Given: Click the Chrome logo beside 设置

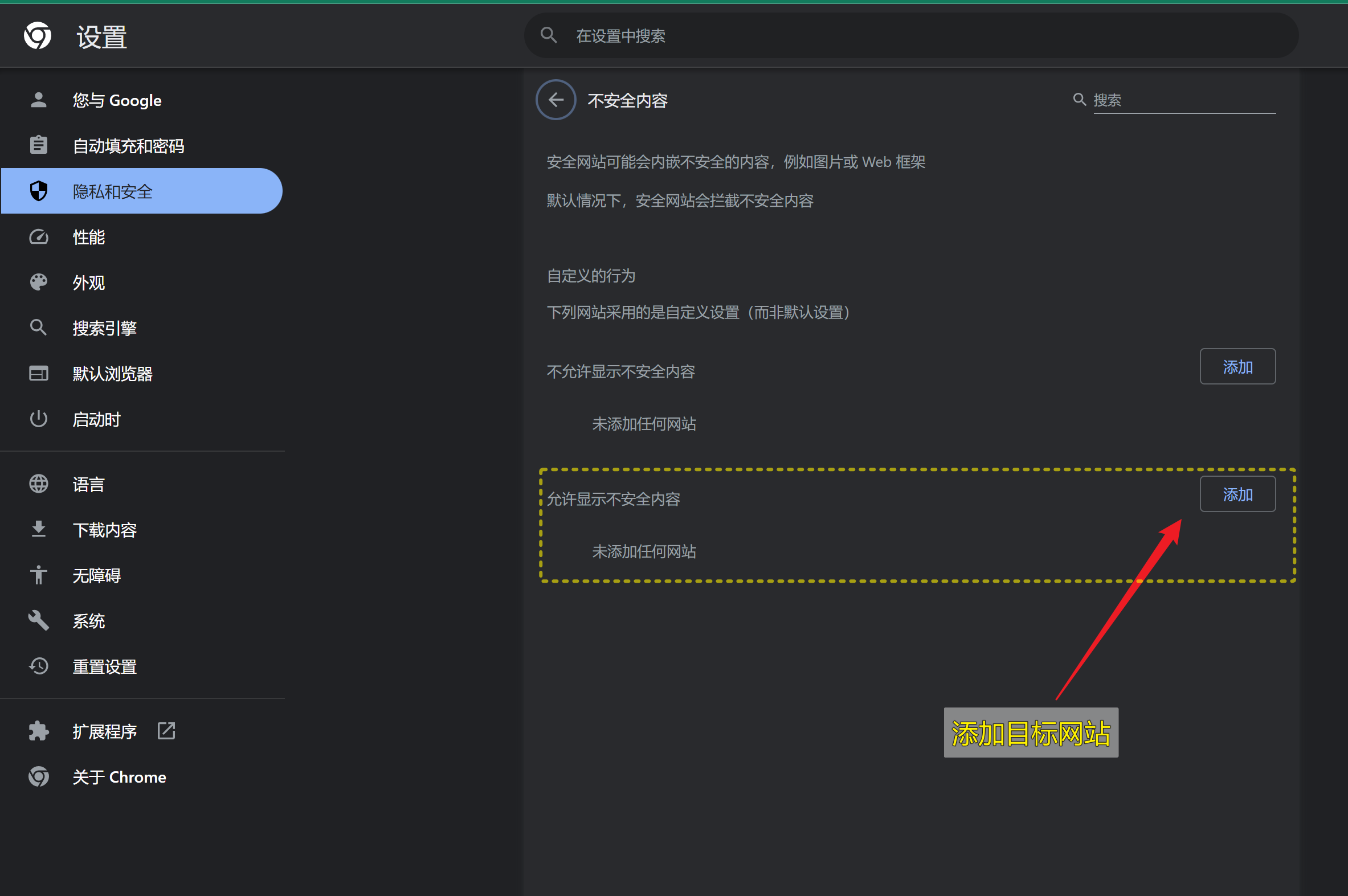Looking at the screenshot, I should point(38,36).
